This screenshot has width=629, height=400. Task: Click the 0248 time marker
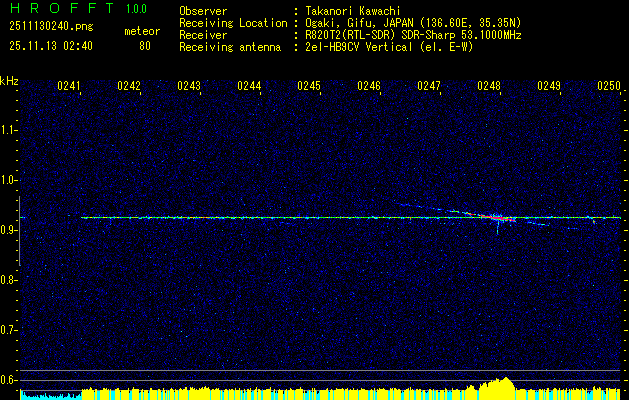[489, 87]
